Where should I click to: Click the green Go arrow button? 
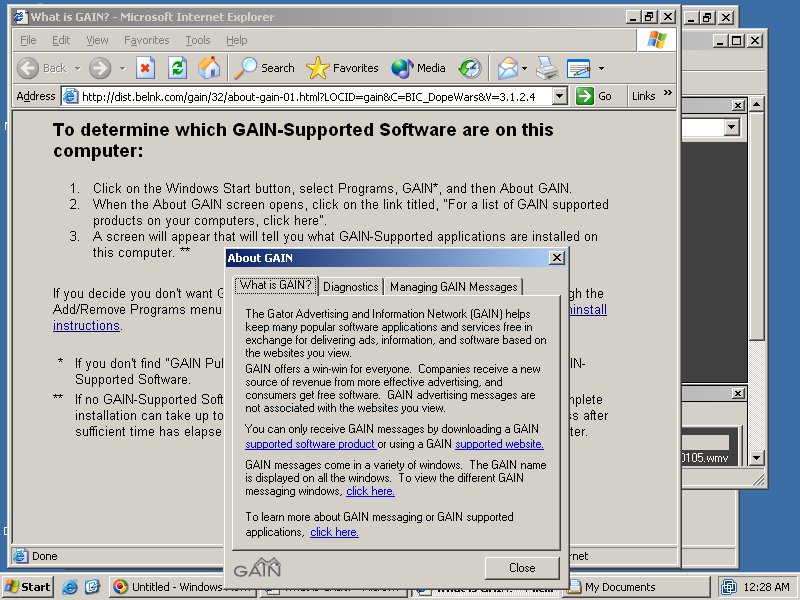(585, 96)
